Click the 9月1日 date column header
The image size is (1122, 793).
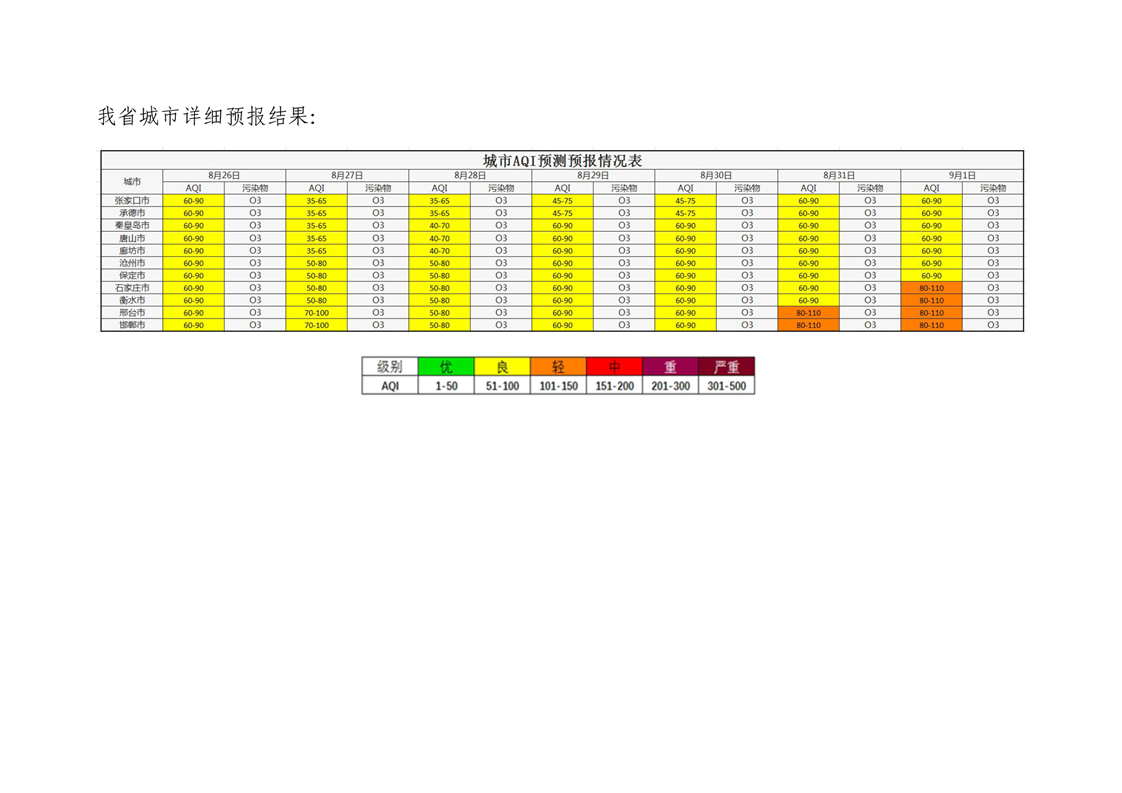962,175
